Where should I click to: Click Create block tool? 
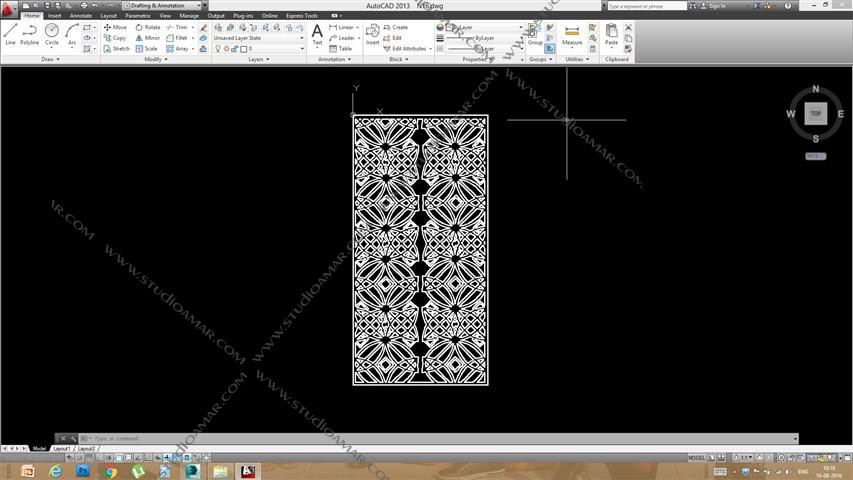(395, 27)
